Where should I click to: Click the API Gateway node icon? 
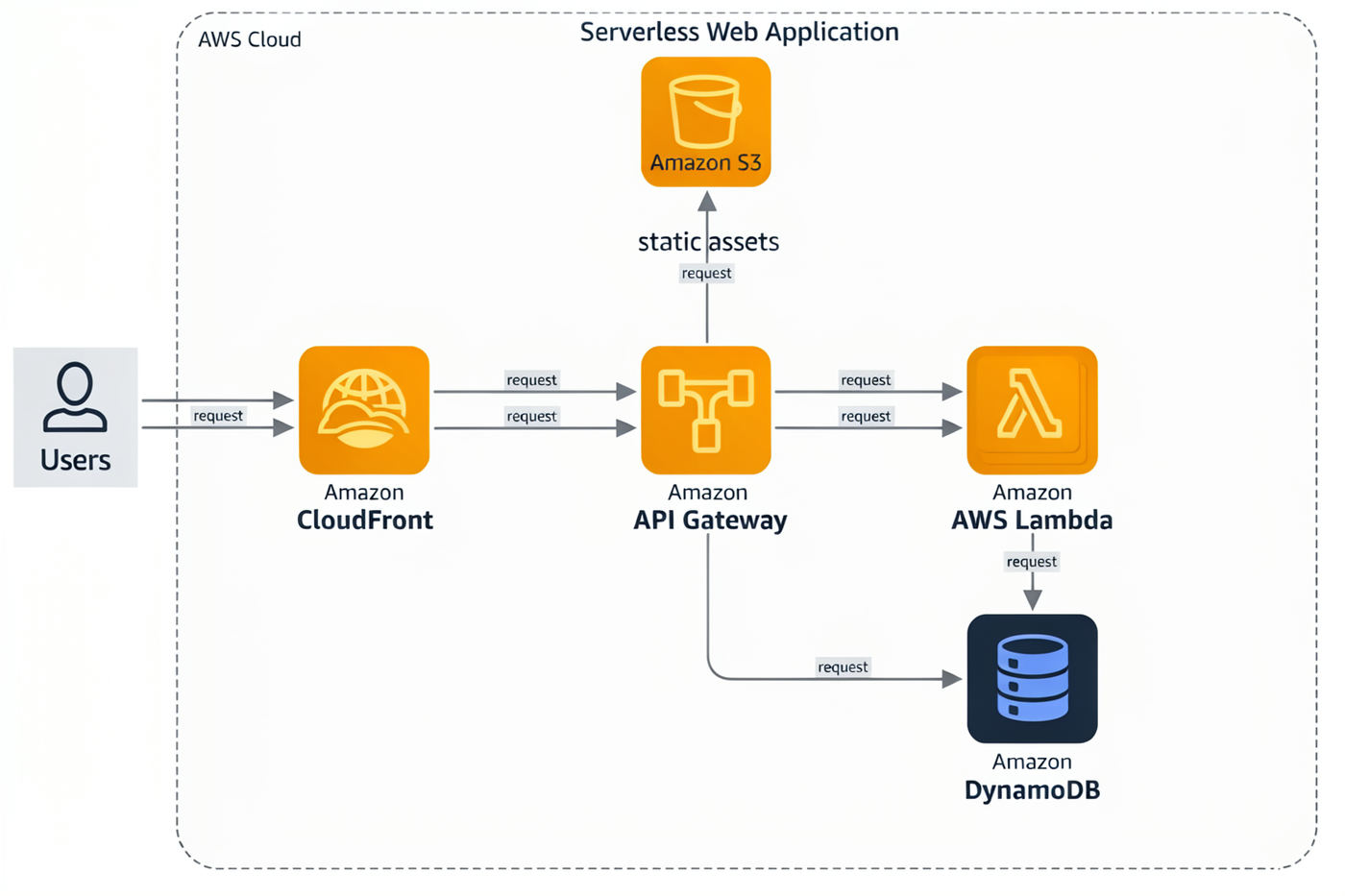coord(706,410)
